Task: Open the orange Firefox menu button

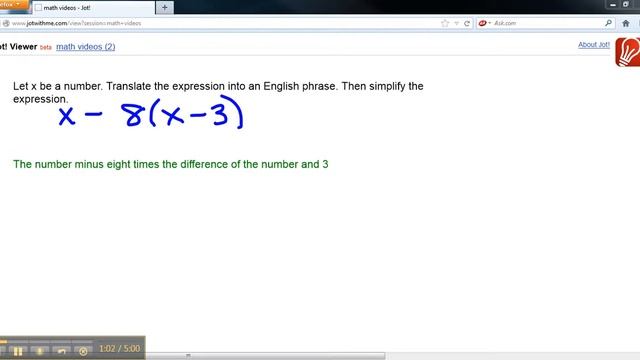Action: (x=13, y=4)
